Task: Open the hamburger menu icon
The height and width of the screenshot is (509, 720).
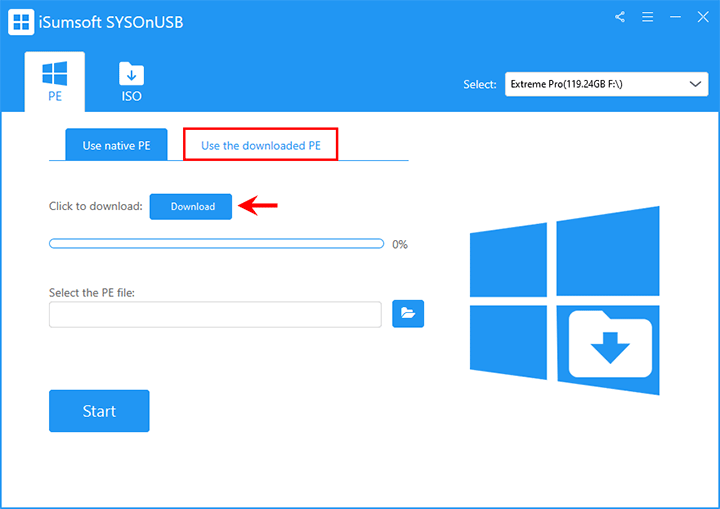Action: point(647,17)
